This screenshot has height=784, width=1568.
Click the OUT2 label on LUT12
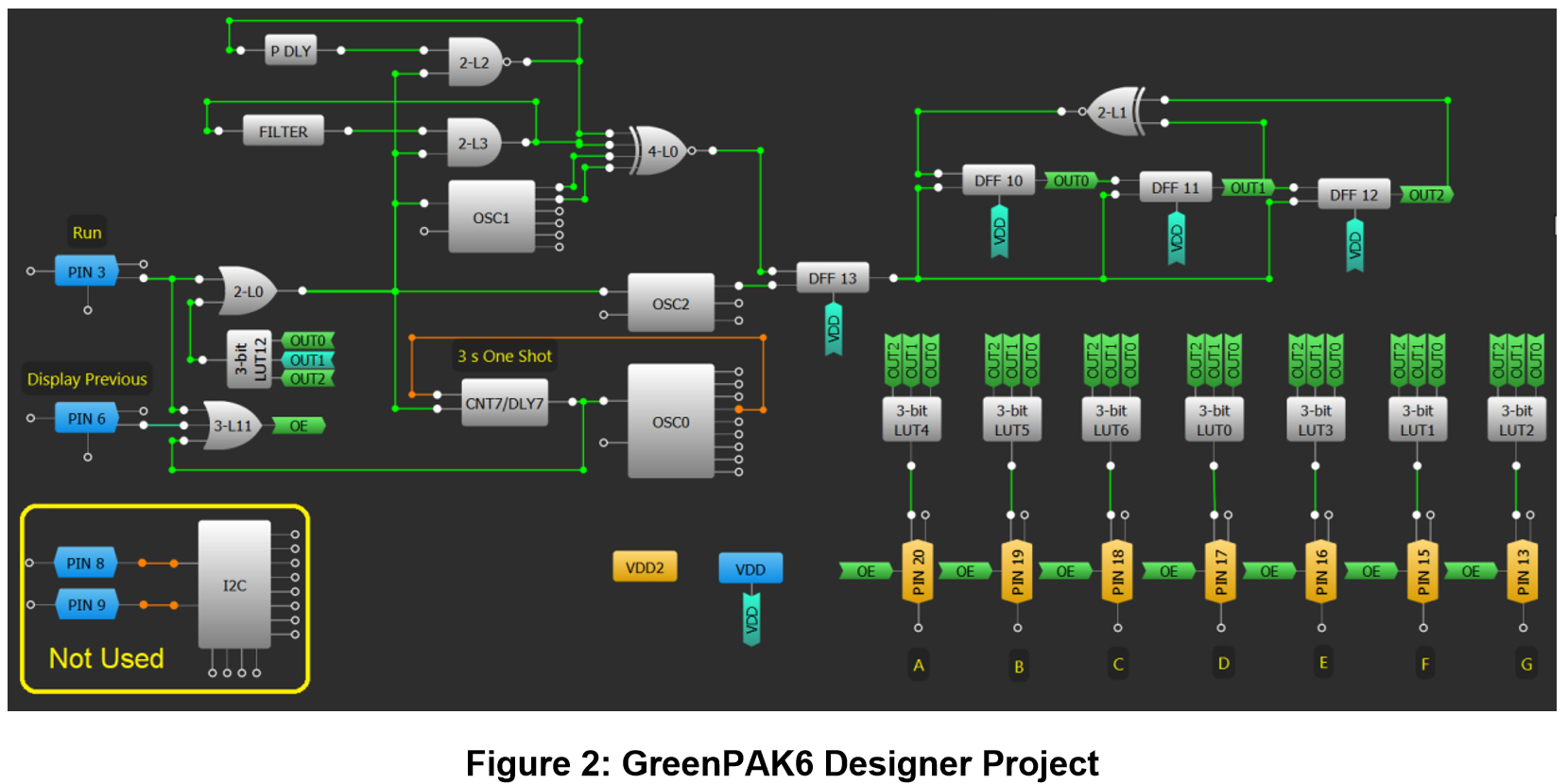coord(307,378)
